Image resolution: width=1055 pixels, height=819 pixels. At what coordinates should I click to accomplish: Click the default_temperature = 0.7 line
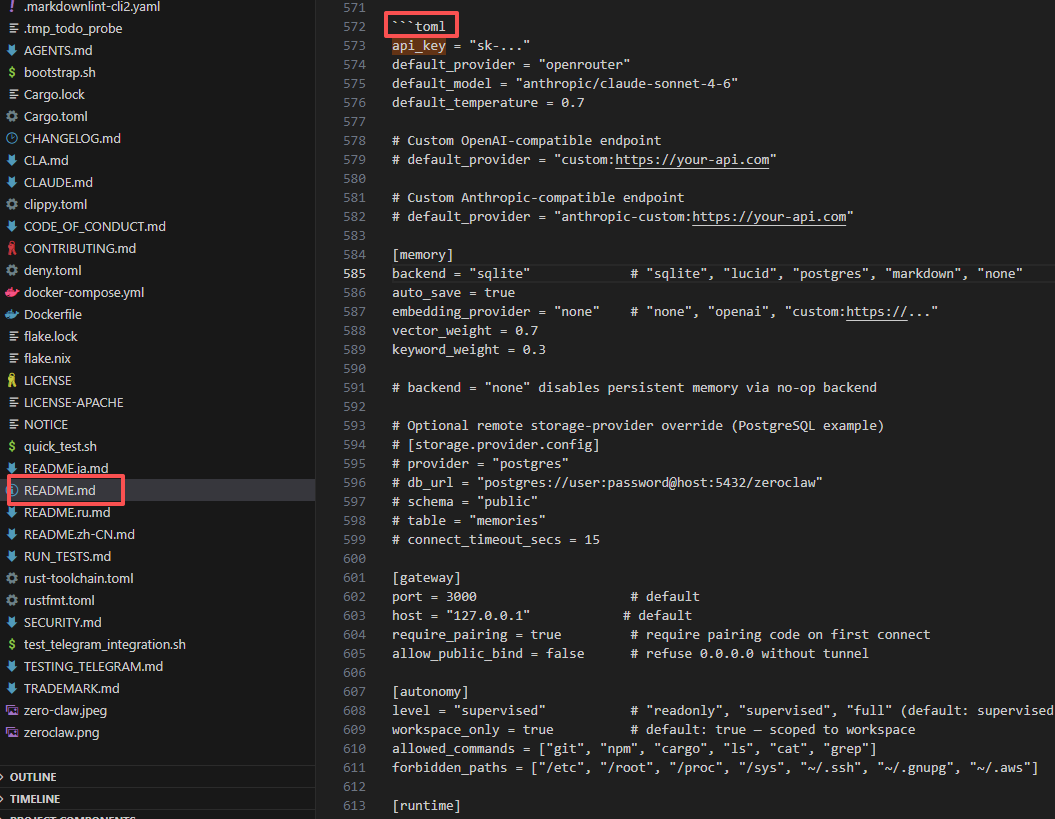click(x=488, y=102)
